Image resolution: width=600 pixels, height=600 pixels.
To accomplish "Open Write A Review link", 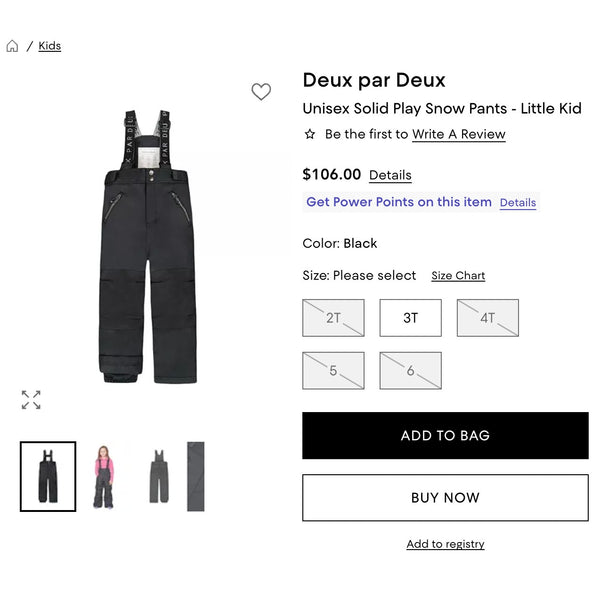I will pyautogui.click(x=458, y=134).
